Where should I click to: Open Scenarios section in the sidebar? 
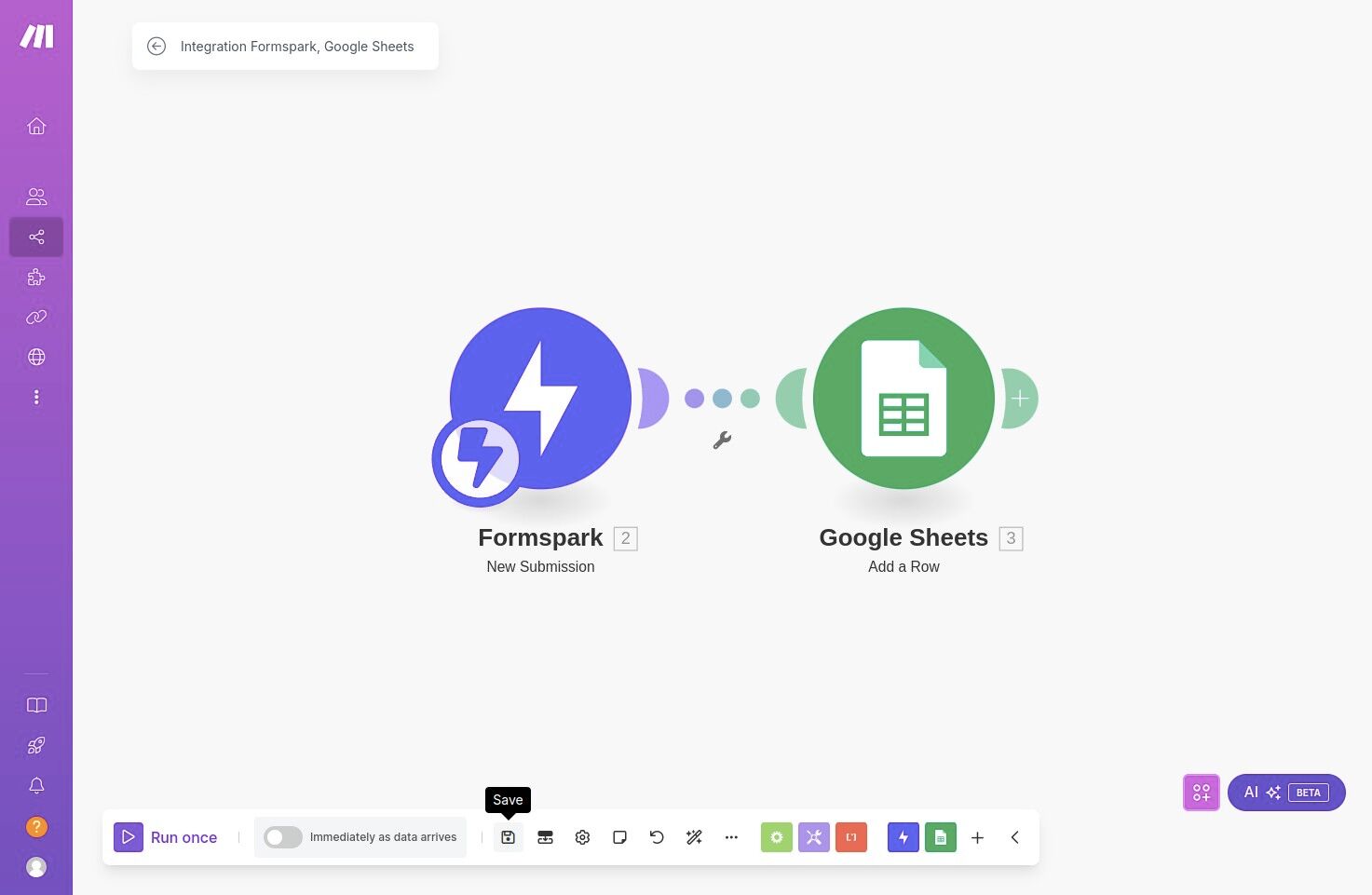tap(36, 237)
